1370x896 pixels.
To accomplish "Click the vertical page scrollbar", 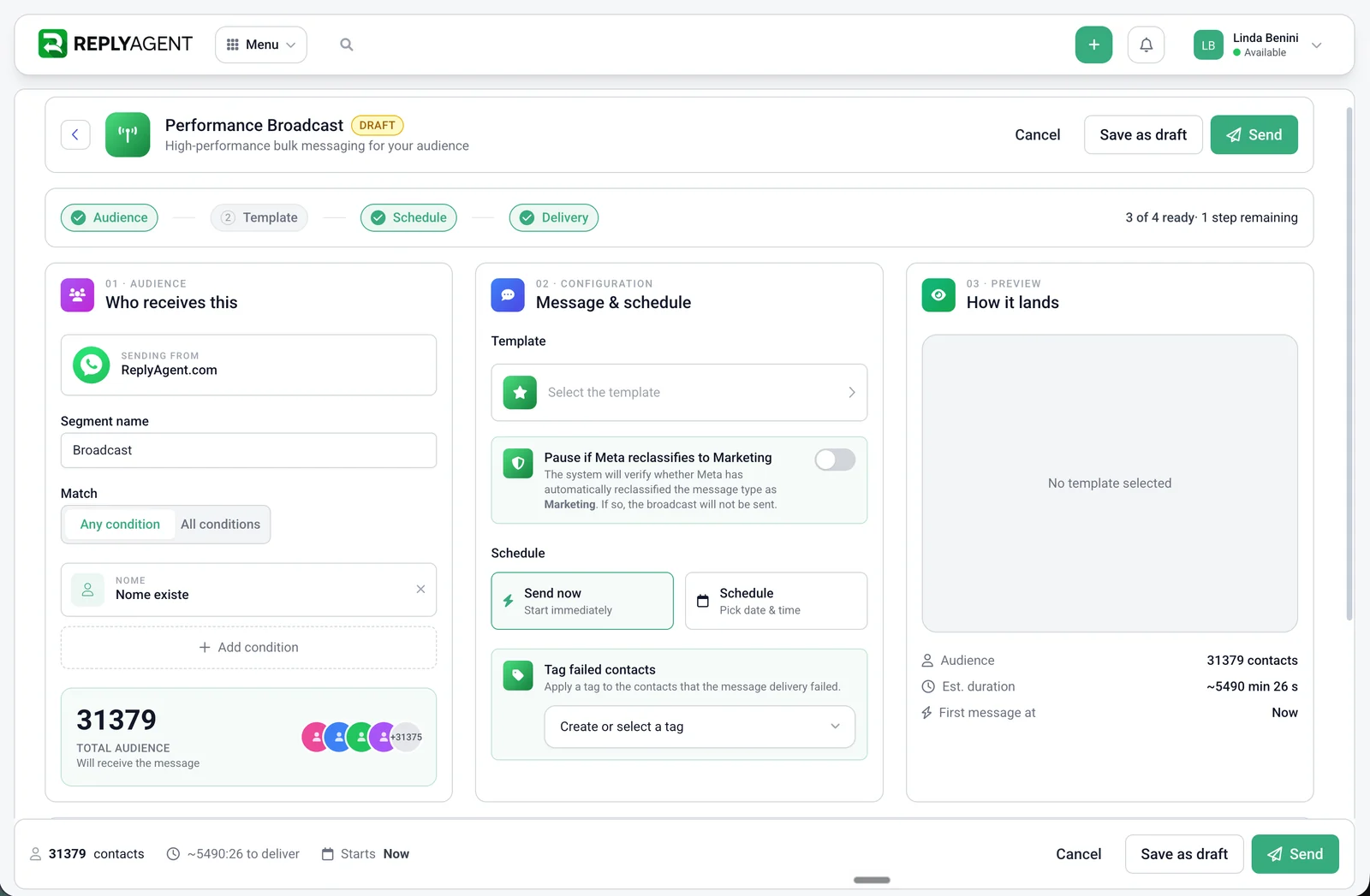I will (1349, 364).
